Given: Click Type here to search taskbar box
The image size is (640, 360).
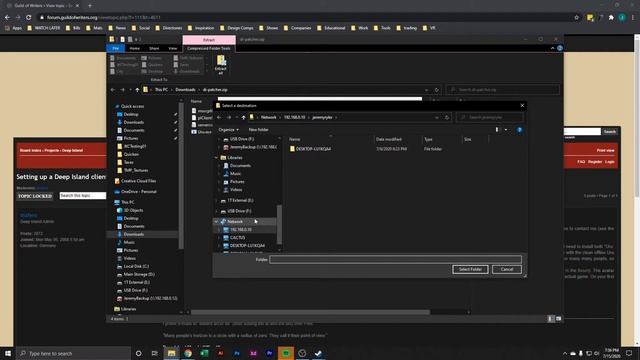Looking at the screenshot, I should pyautogui.click(x=74, y=353).
